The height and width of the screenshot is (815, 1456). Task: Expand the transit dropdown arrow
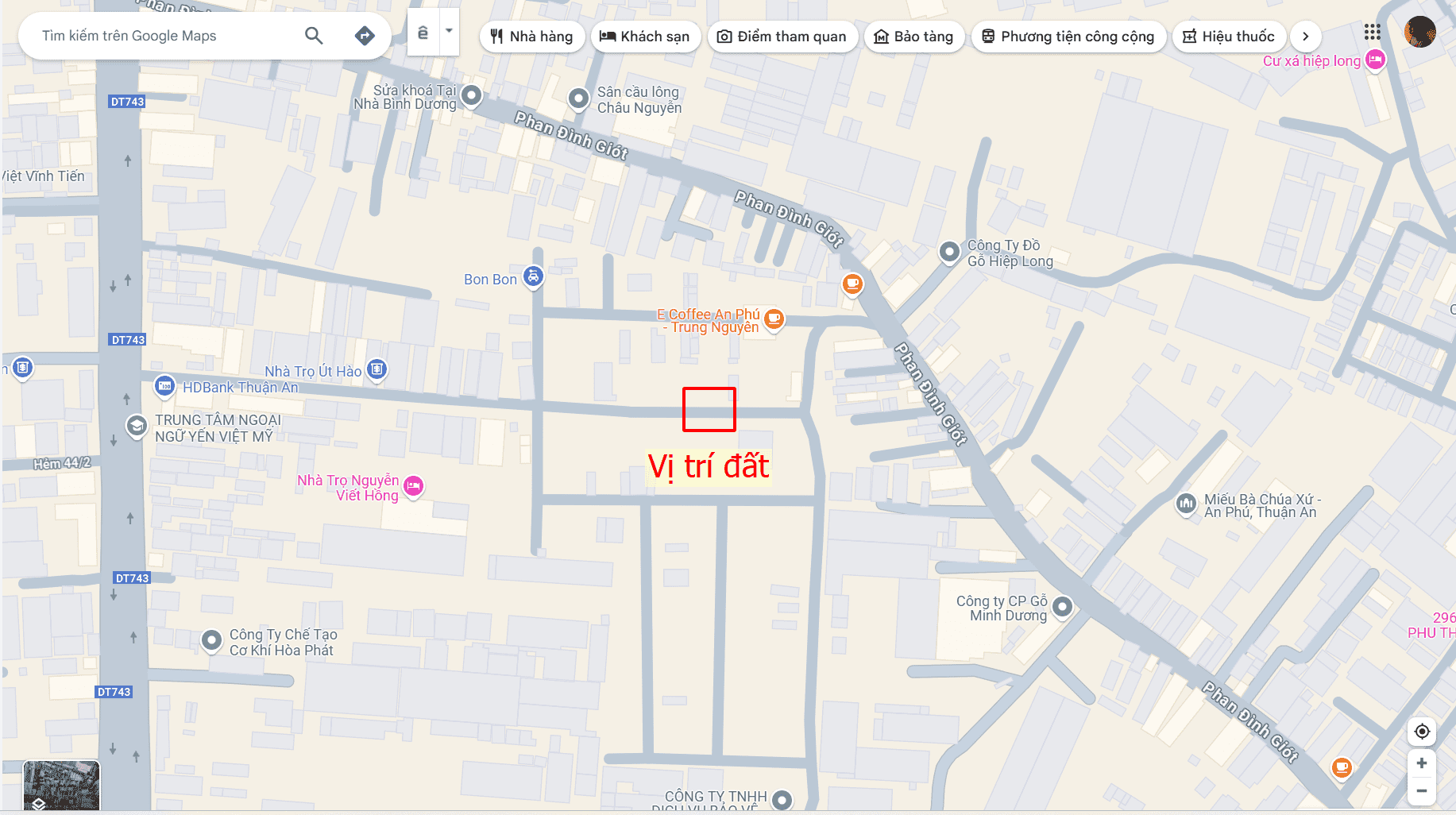point(449,32)
